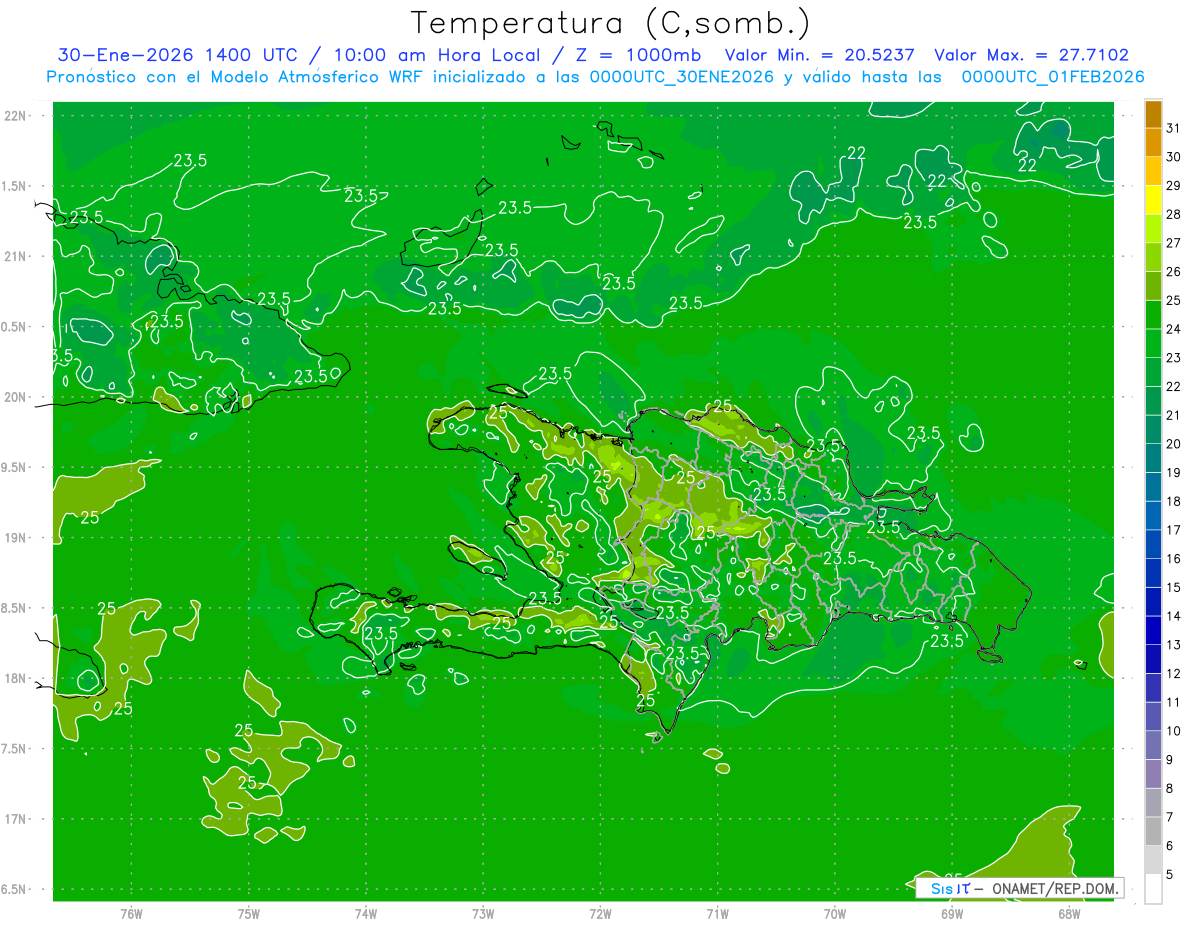Pick the green legend swatch between 23 and 24

coord(1153,344)
